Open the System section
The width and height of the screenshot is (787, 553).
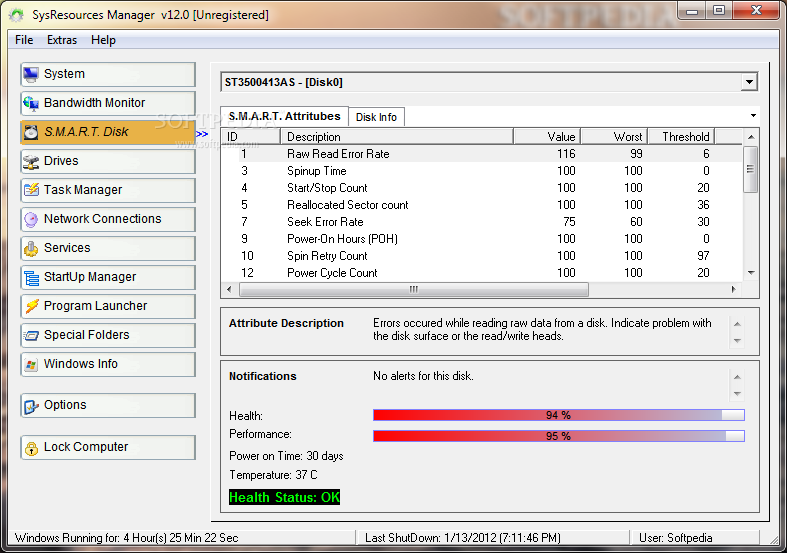pos(108,74)
